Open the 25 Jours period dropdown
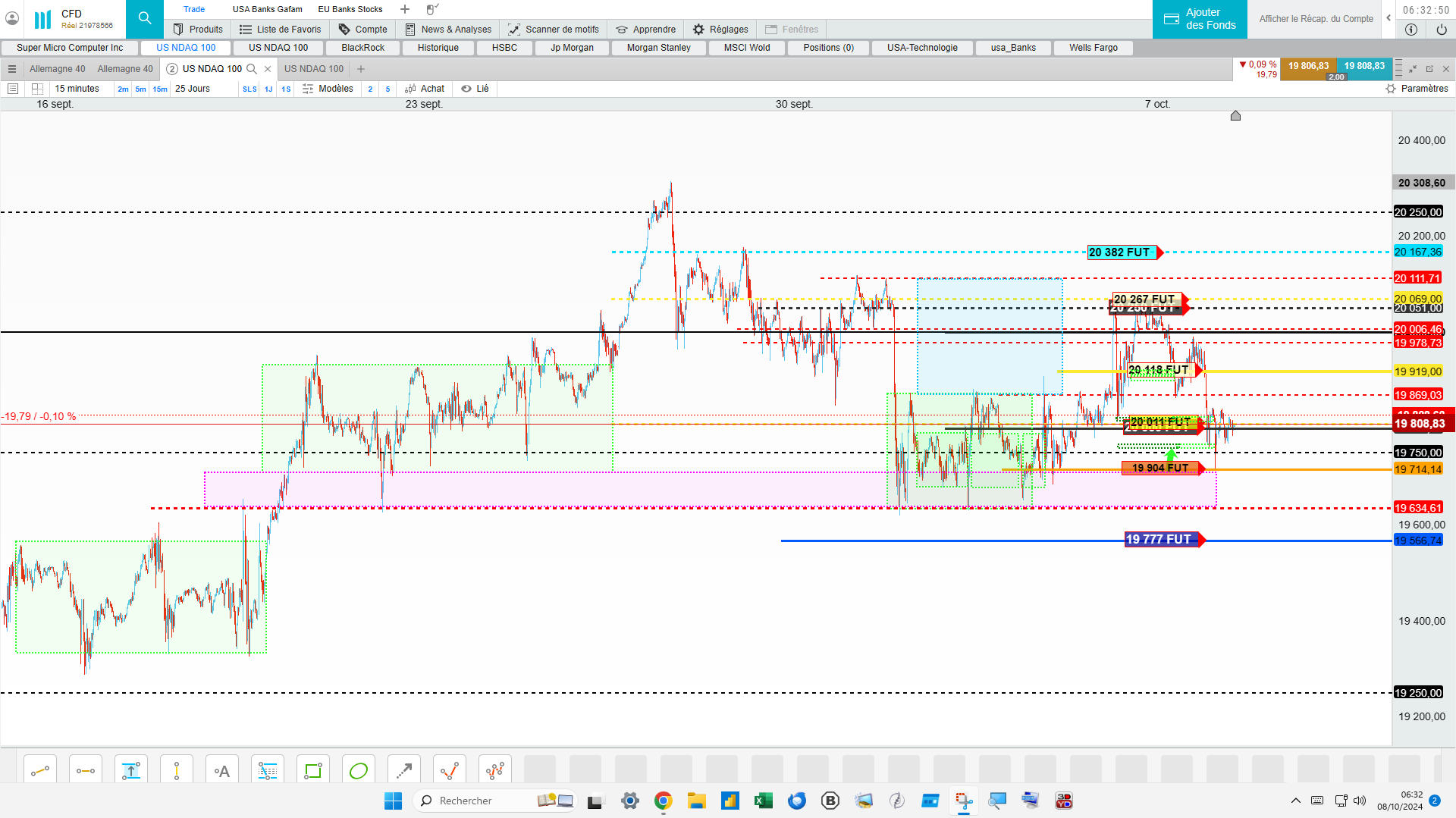This screenshot has width=1456, height=818. 193,89
